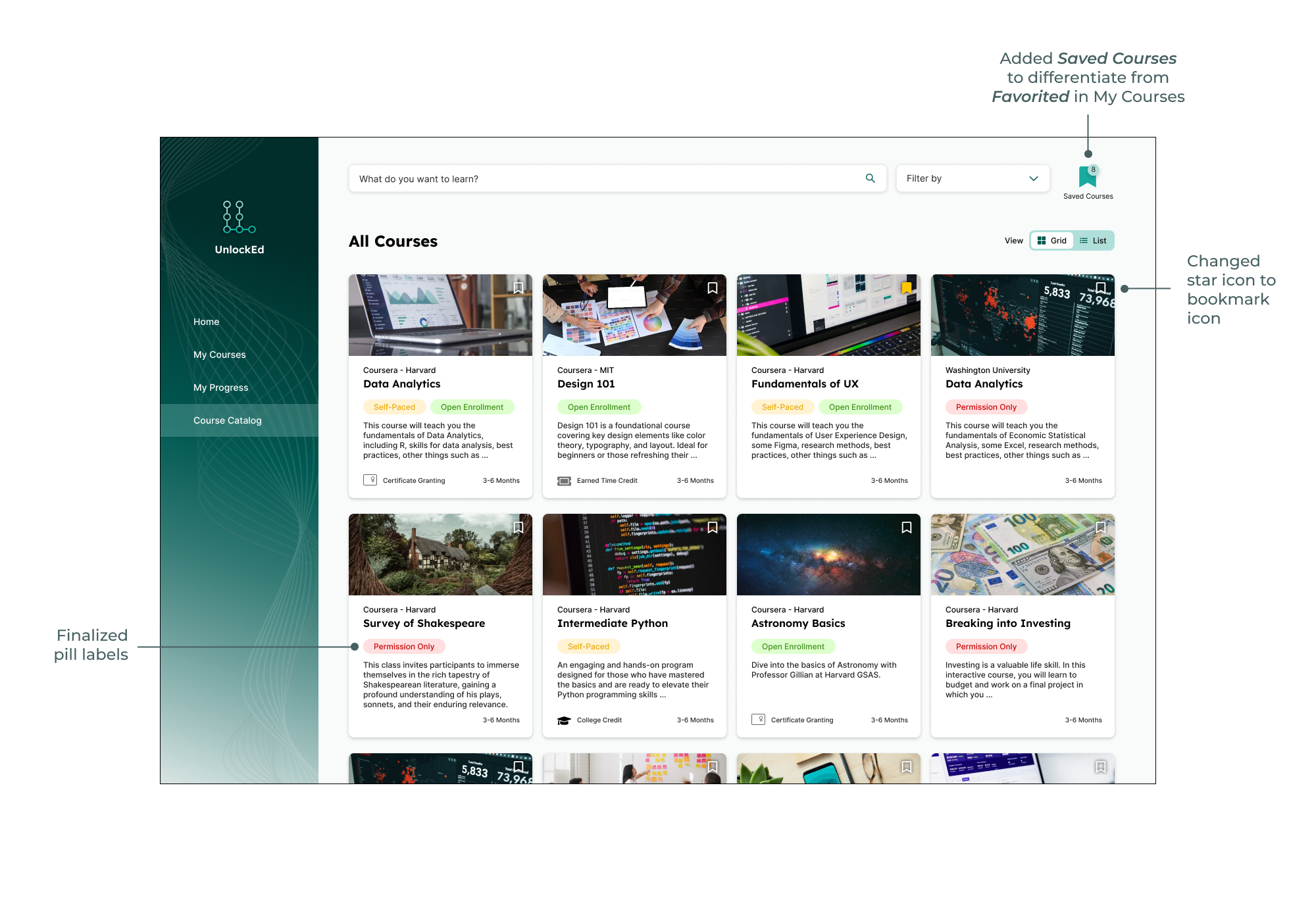Click Permission Only pill on Breaking into Investing
The width and height of the screenshot is (1316, 921).
[986, 647]
